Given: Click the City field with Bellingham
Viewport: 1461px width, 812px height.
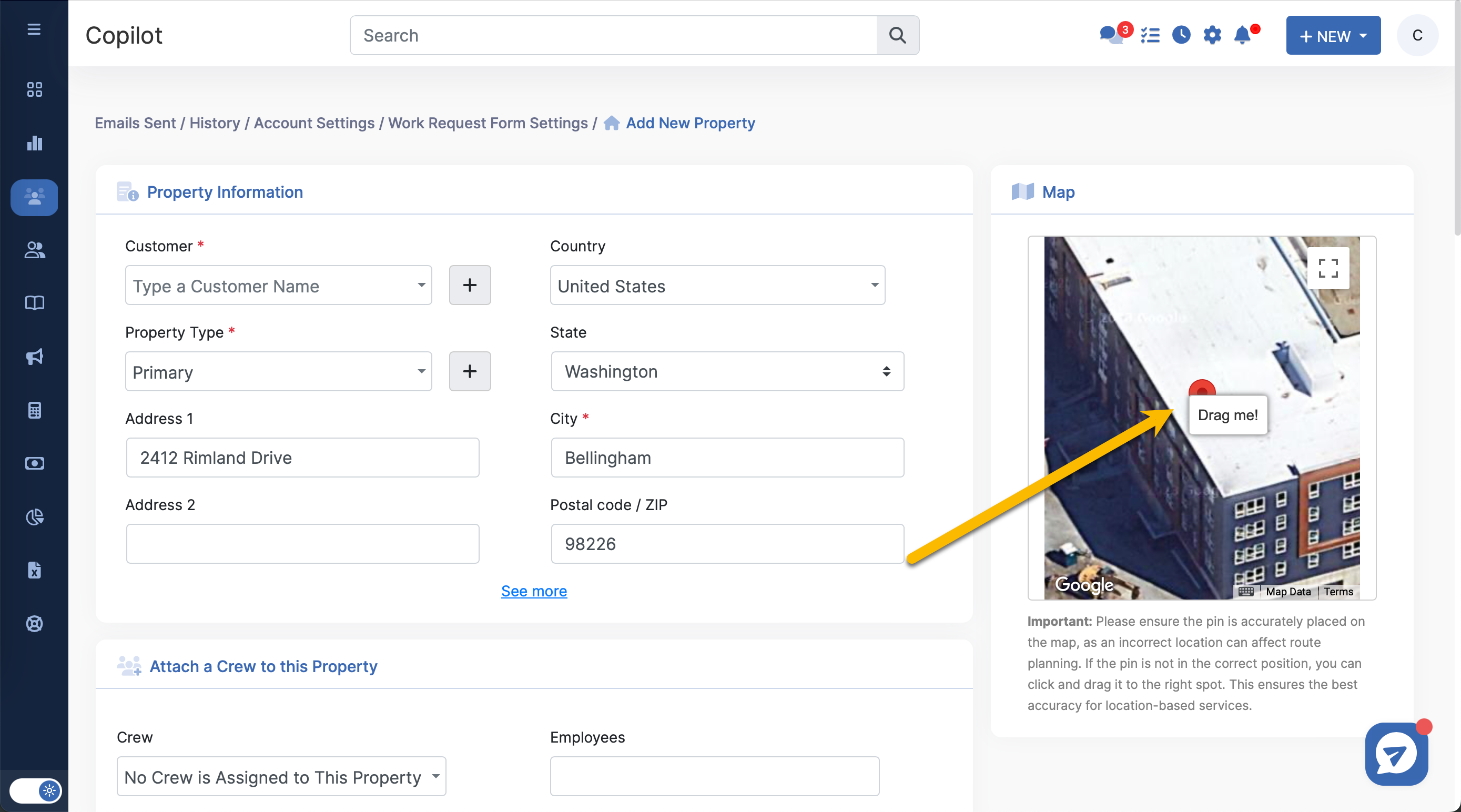Looking at the screenshot, I should (728, 458).
